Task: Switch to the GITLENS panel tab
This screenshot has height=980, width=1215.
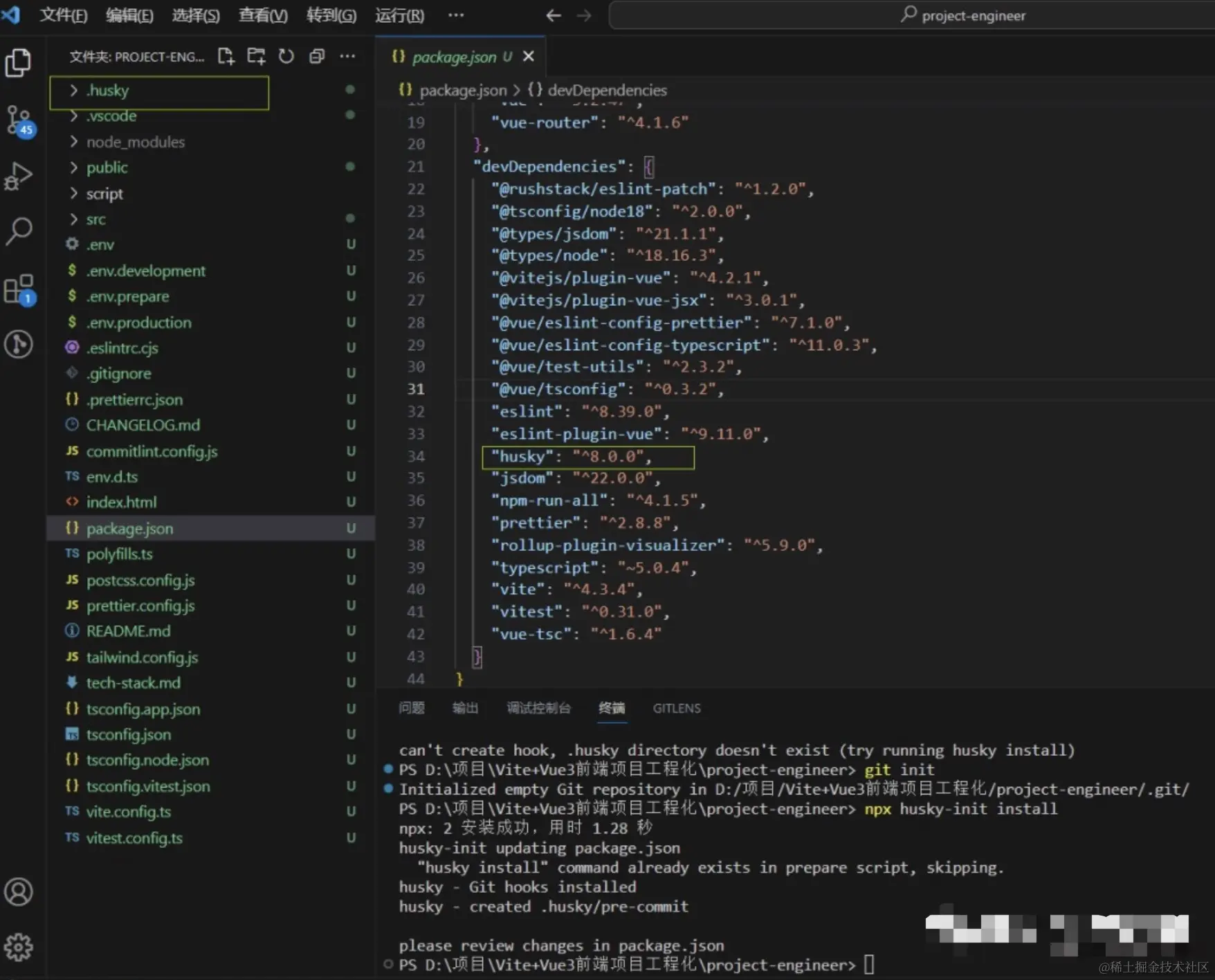Action: pyautogui.click(x=677, y=708)
